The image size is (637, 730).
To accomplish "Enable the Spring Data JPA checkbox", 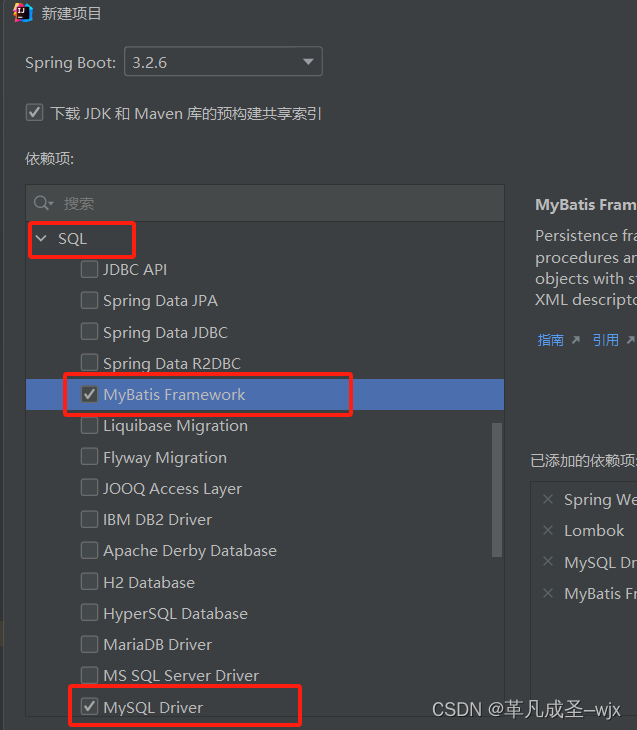I will click(x=89, y=300).
